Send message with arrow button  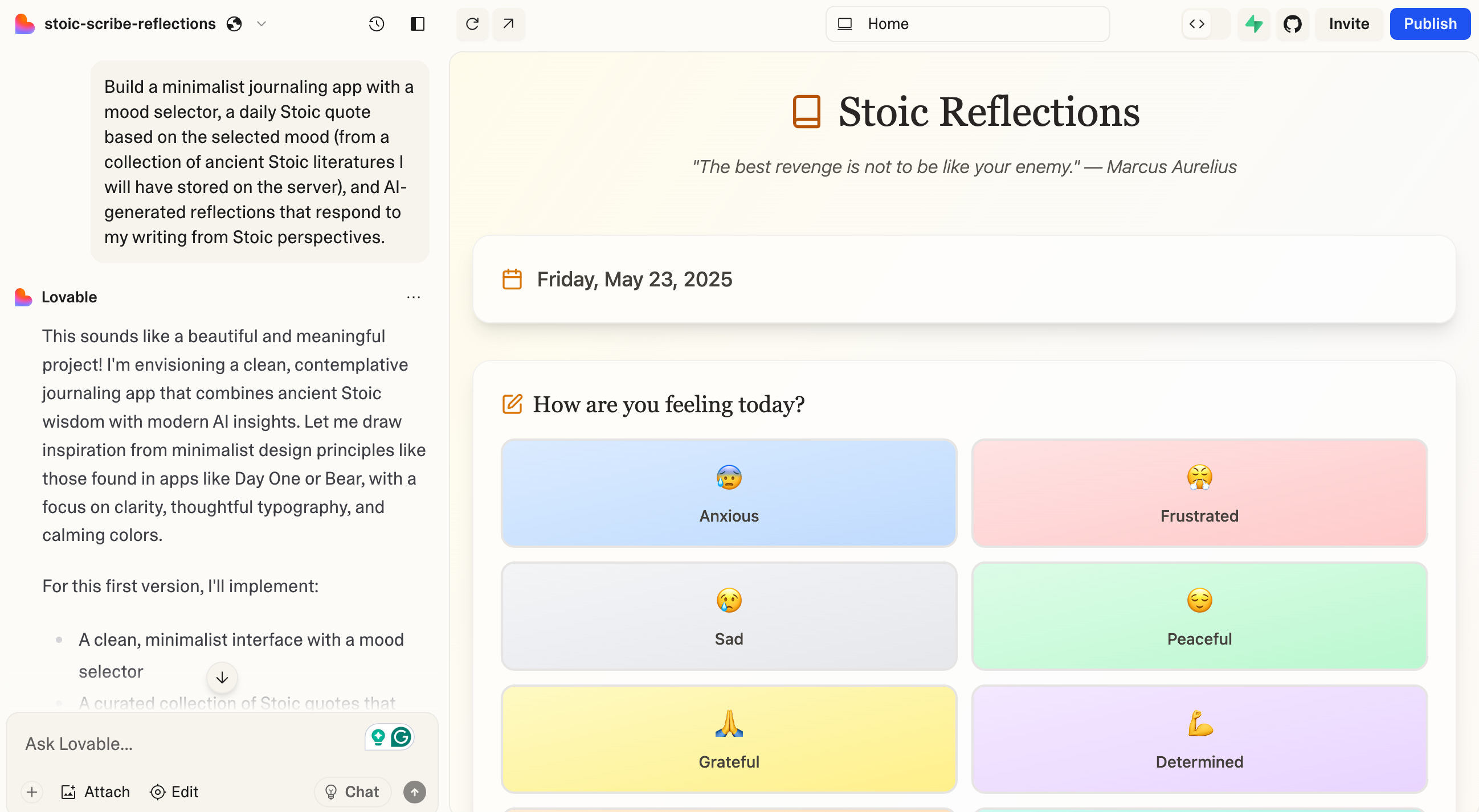[x=415, y=792]
